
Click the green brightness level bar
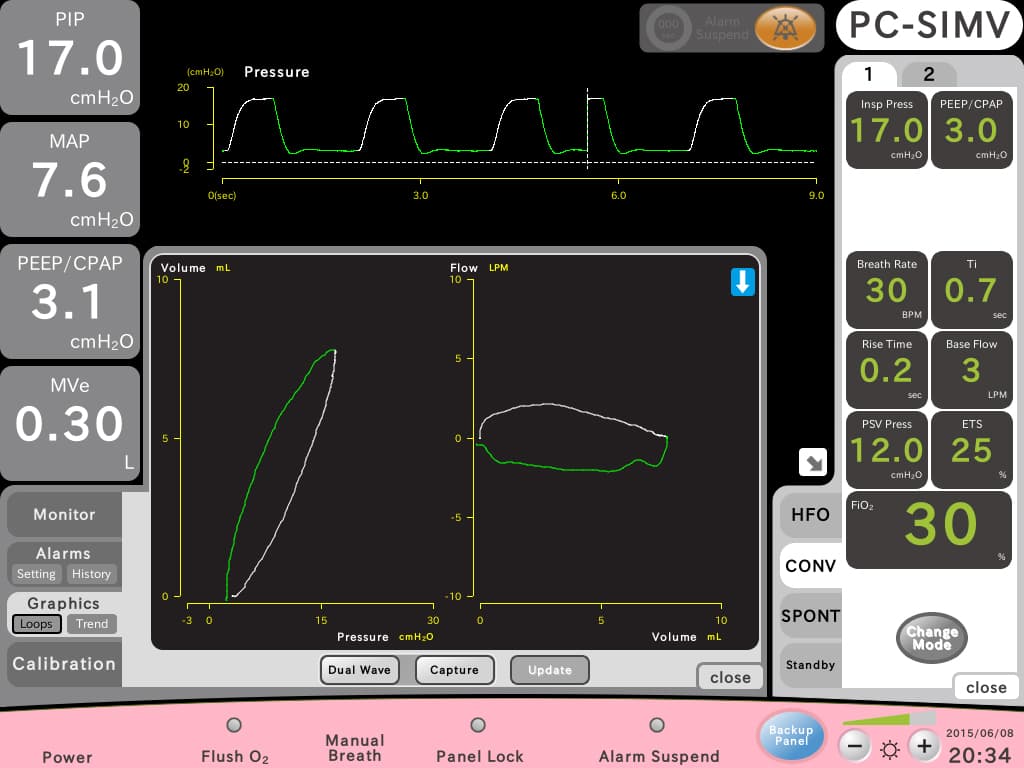click(x=889, y=720)
